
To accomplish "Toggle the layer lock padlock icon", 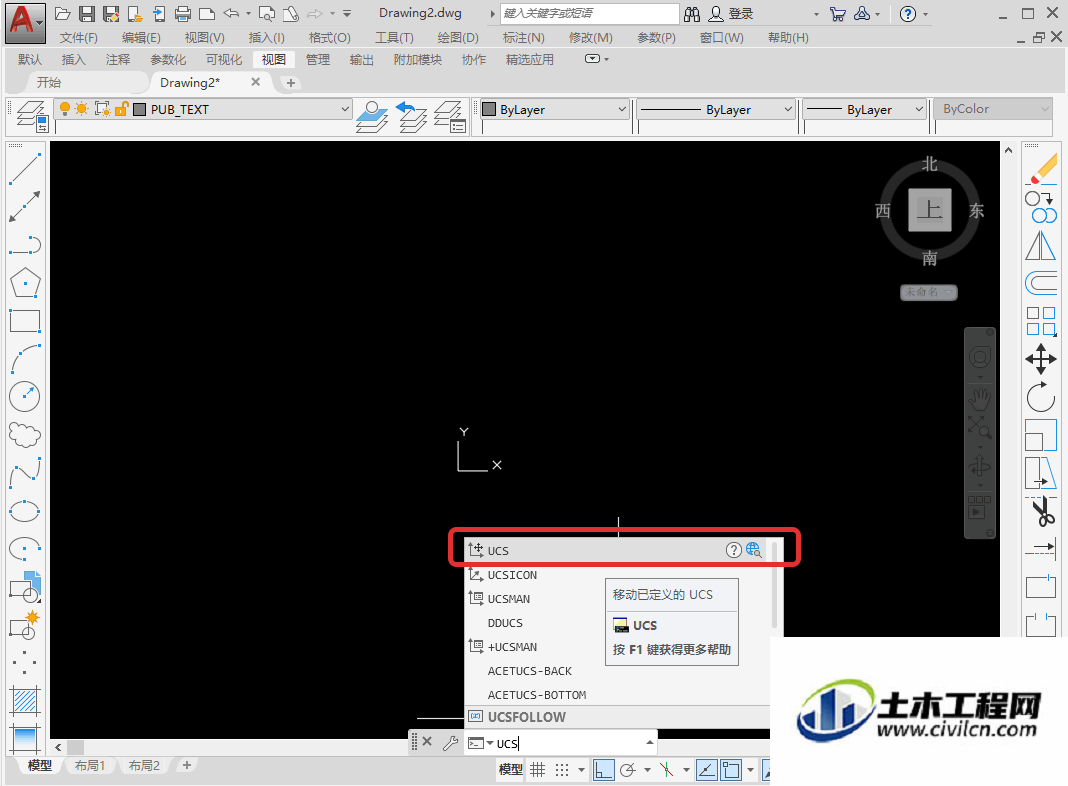I will pos(121,108).
